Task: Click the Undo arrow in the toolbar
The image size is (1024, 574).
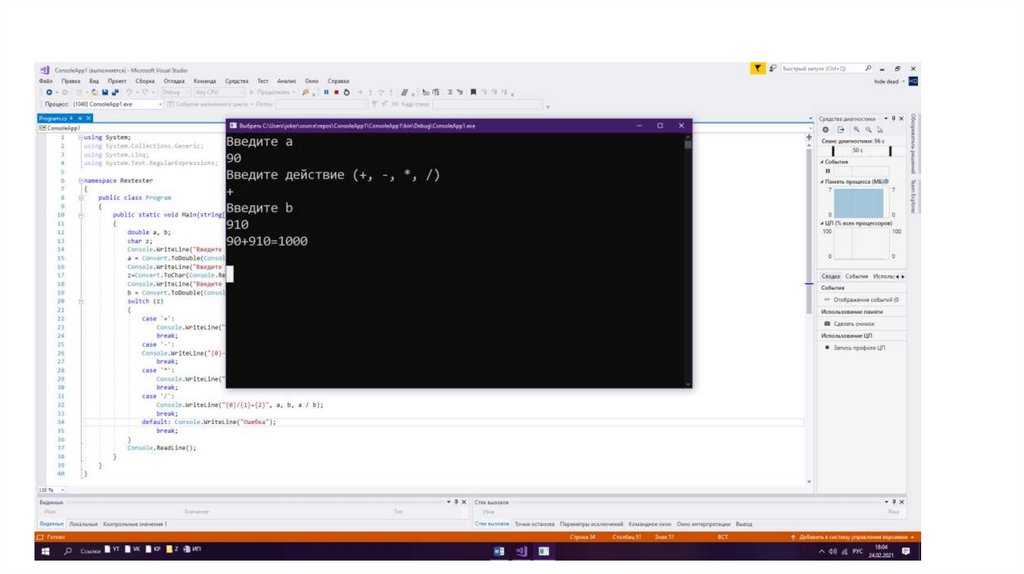Action: 129,92
